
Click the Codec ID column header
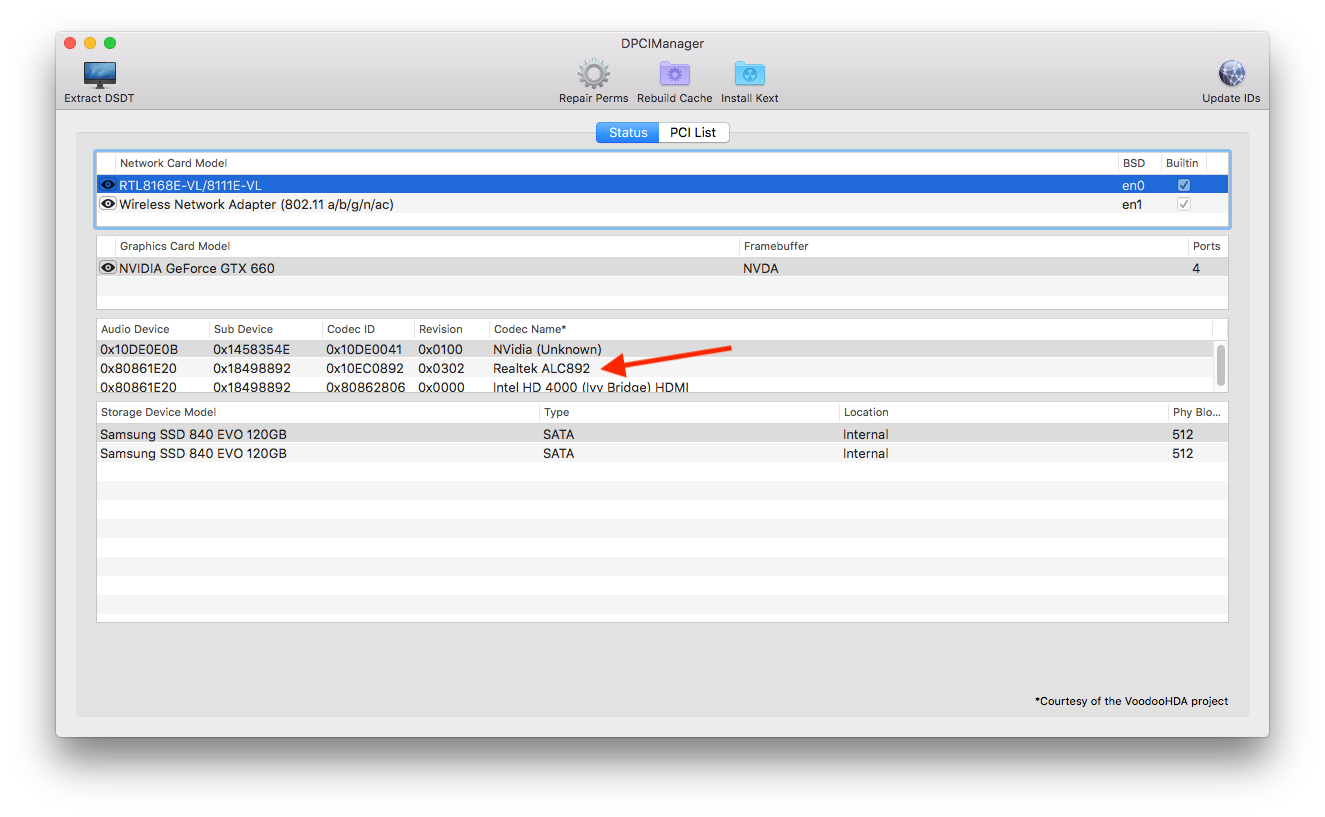368,329
